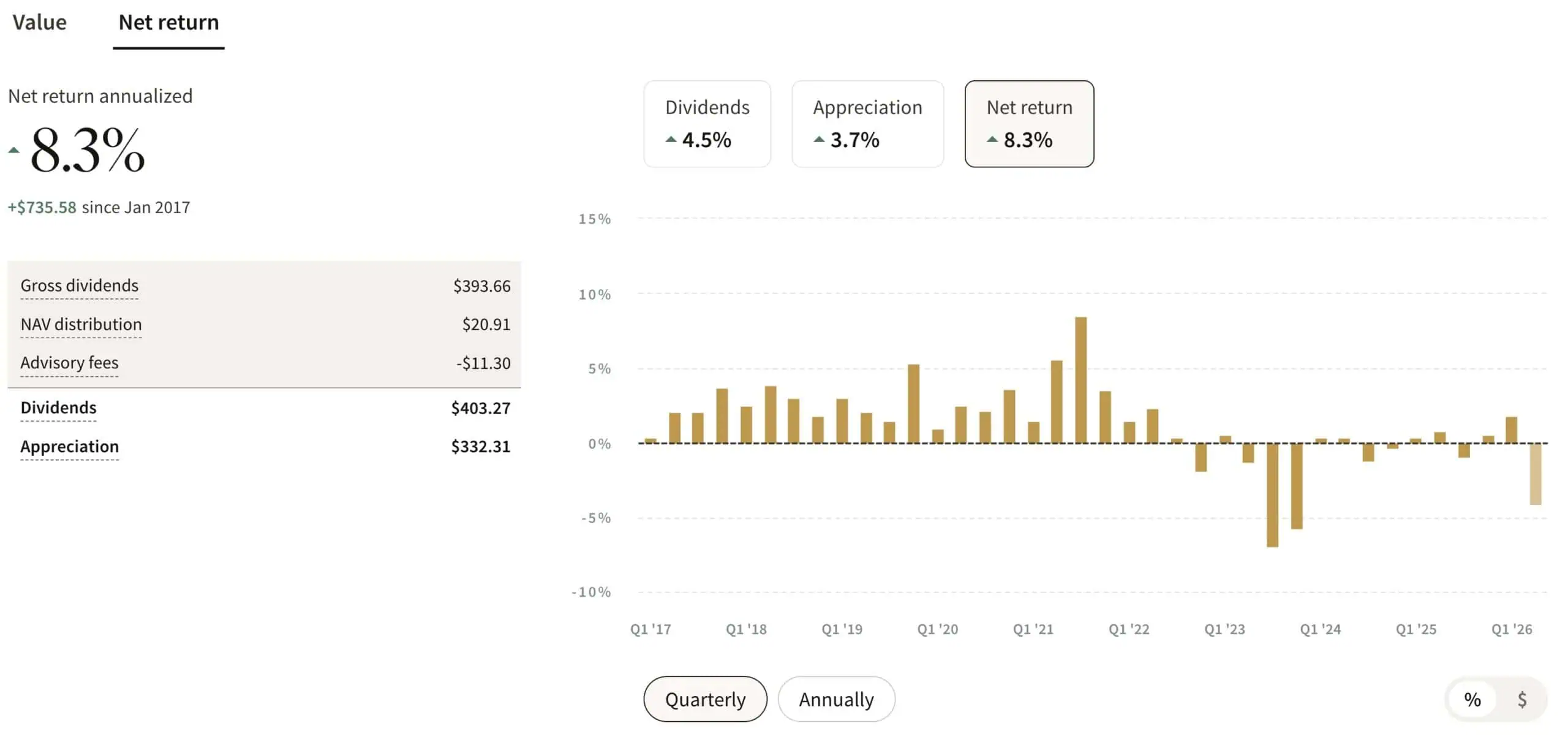Screen dimensions: 1568x742
Task: Switch chart to Annually view
Action: click(x=836, y=699)
